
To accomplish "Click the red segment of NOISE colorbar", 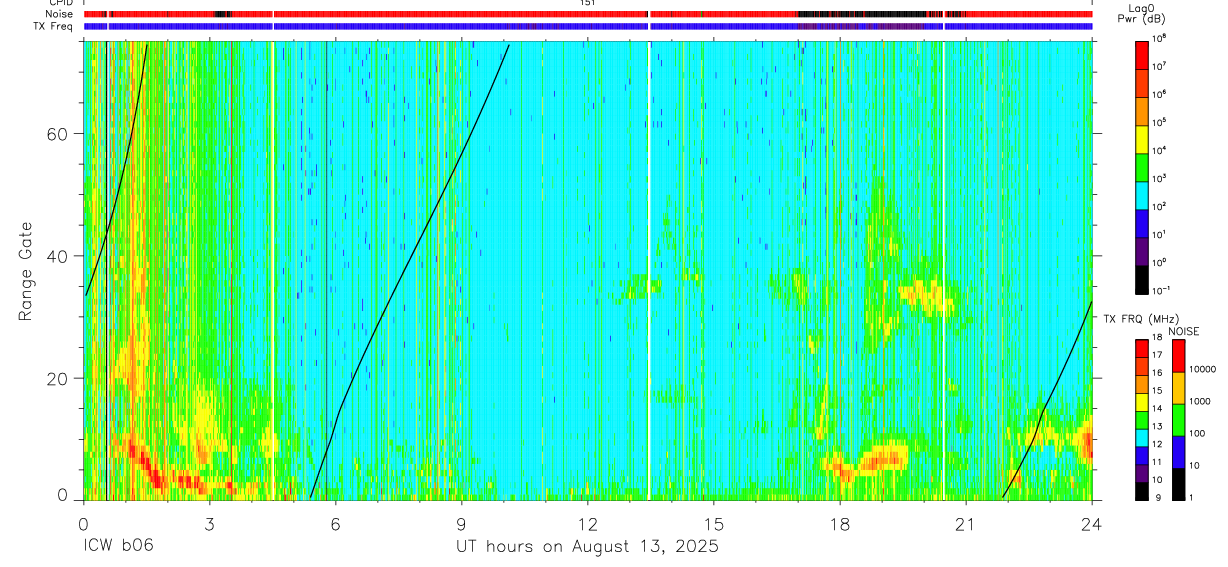I will click(x=1179, y=356).
